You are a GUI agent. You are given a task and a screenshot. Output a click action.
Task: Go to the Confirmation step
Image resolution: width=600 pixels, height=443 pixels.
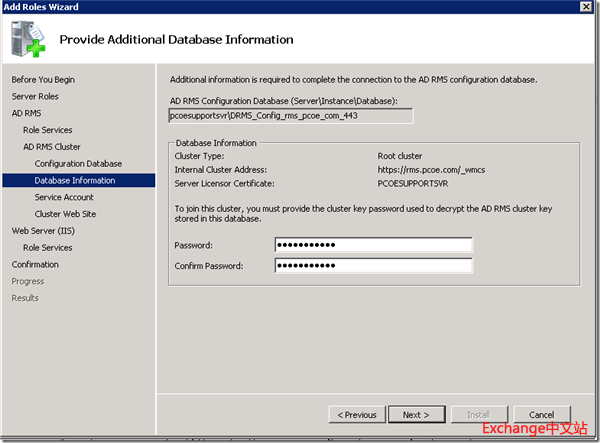35,264
